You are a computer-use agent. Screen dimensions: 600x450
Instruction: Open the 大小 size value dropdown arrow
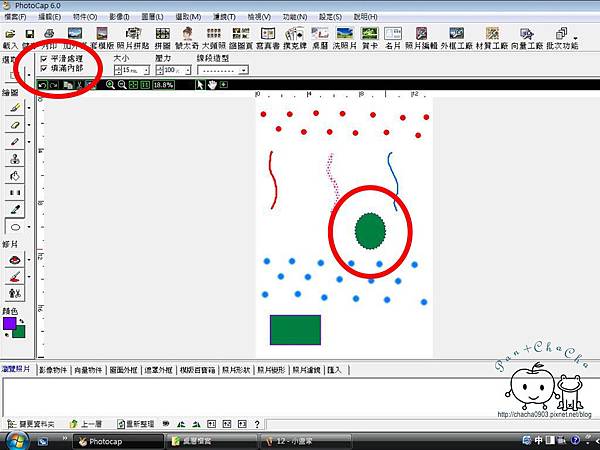click(146, 70)
